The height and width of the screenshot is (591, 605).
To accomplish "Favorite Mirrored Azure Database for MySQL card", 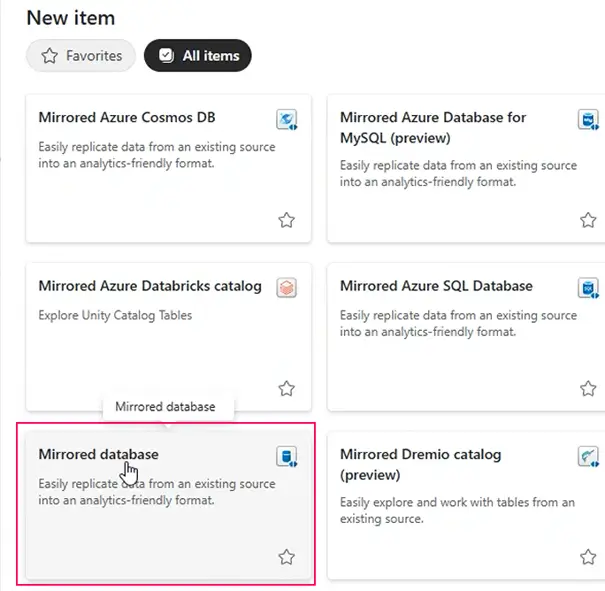I will pyautogui.click(x=588, y=220).
